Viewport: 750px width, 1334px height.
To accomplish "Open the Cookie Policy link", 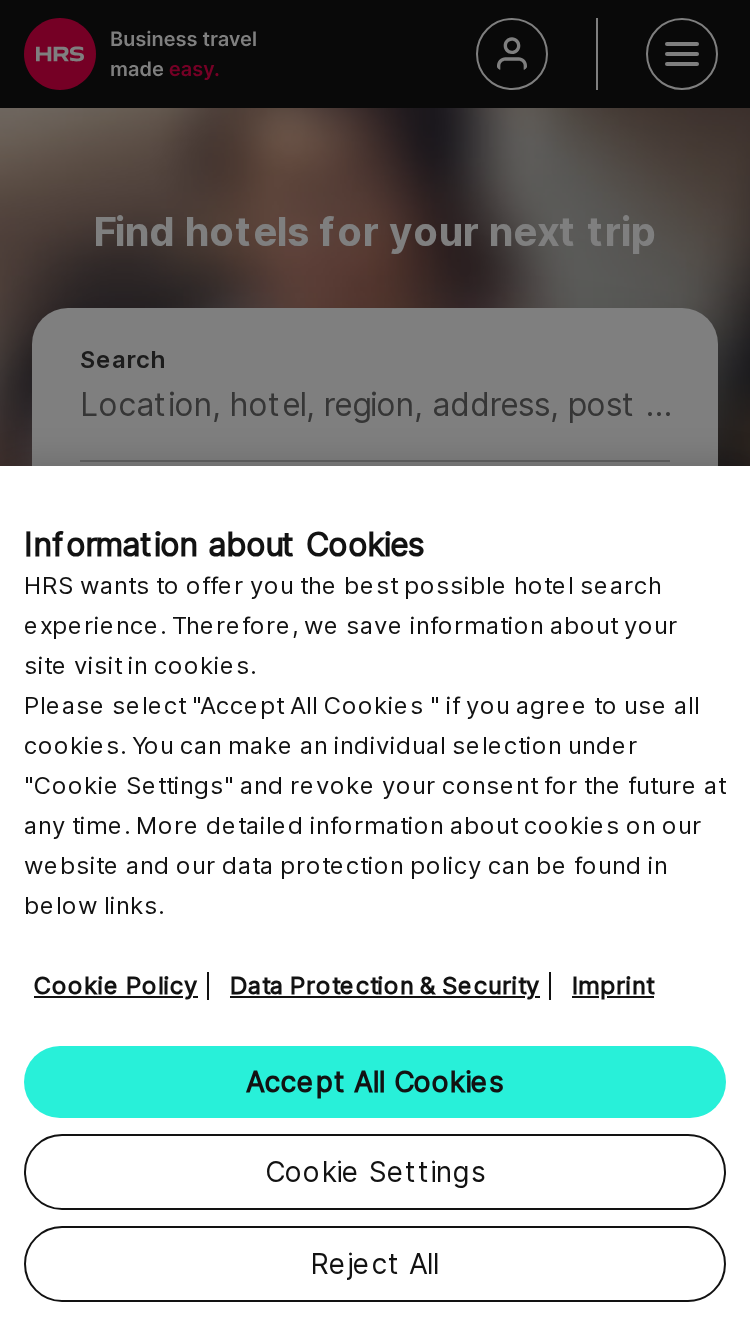I will tap(115, 986).
